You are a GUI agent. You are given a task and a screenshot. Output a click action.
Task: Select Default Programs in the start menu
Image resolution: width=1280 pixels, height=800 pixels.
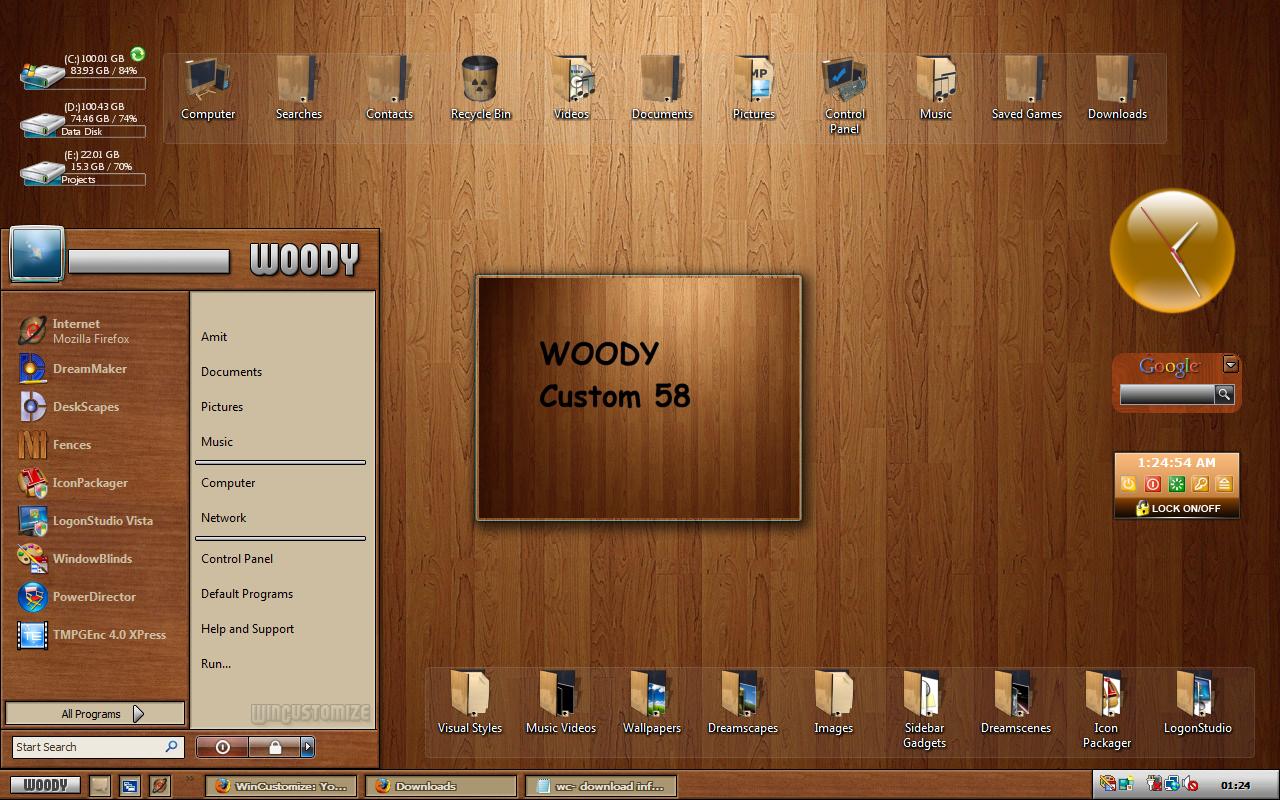click(247, 593)
